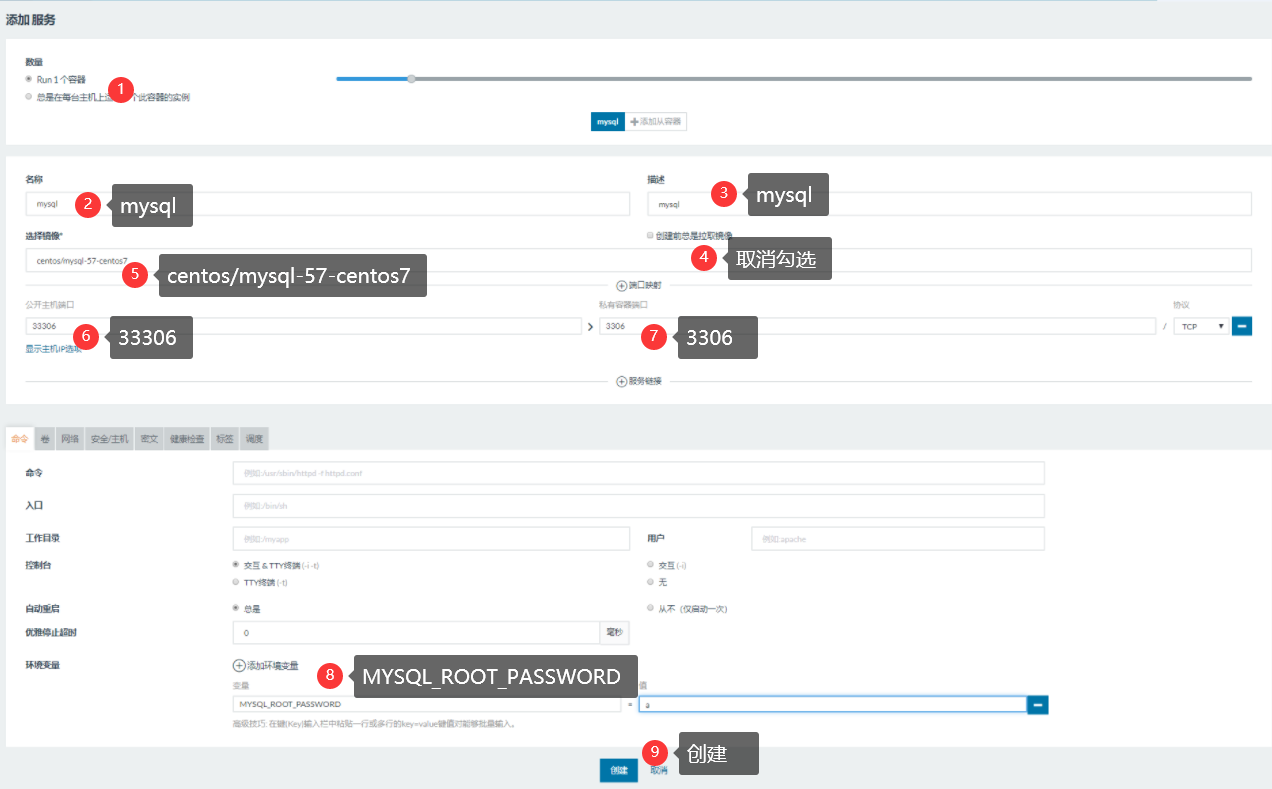The width and height of the screenshot is (1272, 789).
Task: Switch to the 标签 labels tab
Action: pyautogui.click(x=225, y=439)
